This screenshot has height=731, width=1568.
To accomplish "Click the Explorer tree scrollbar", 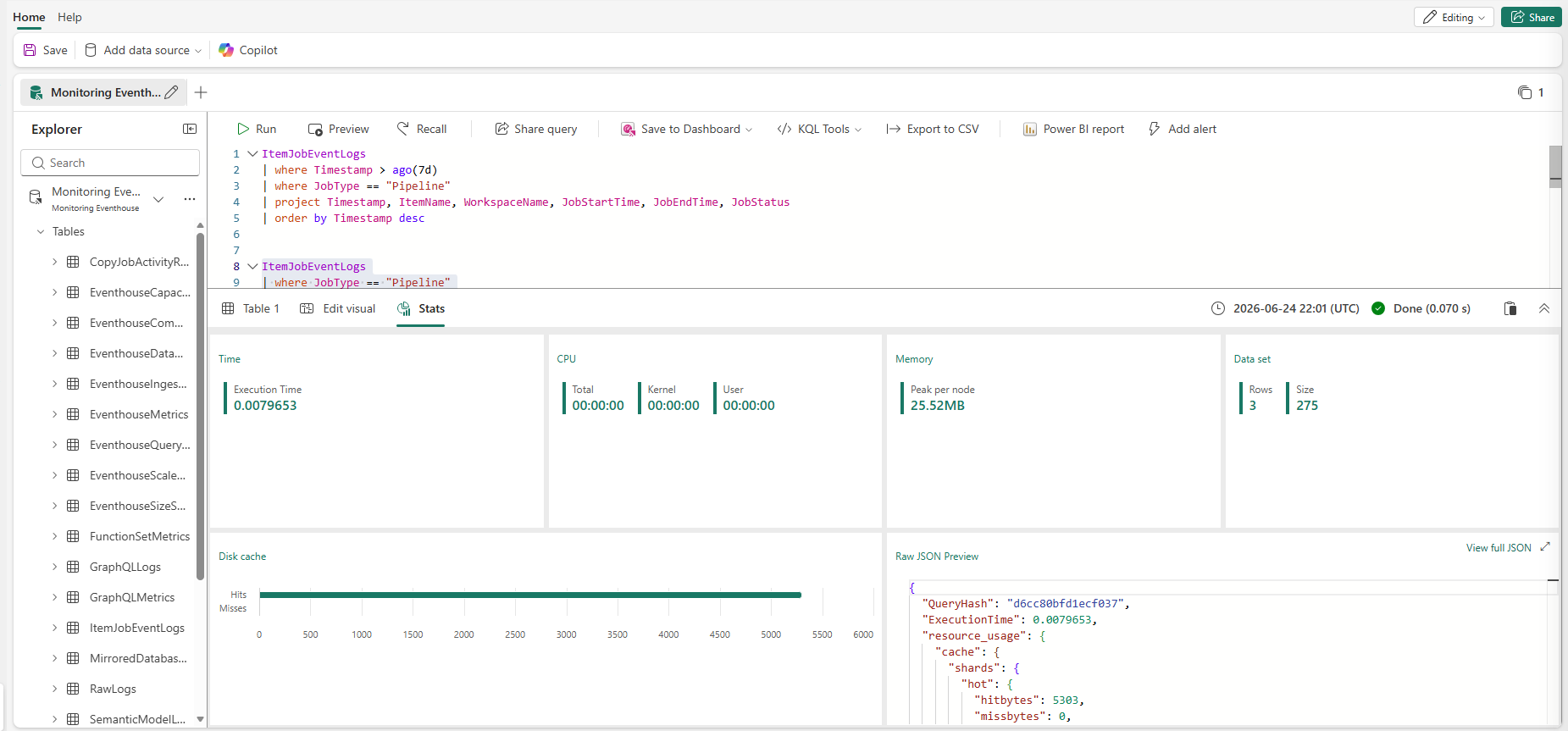I will point(200,407).
